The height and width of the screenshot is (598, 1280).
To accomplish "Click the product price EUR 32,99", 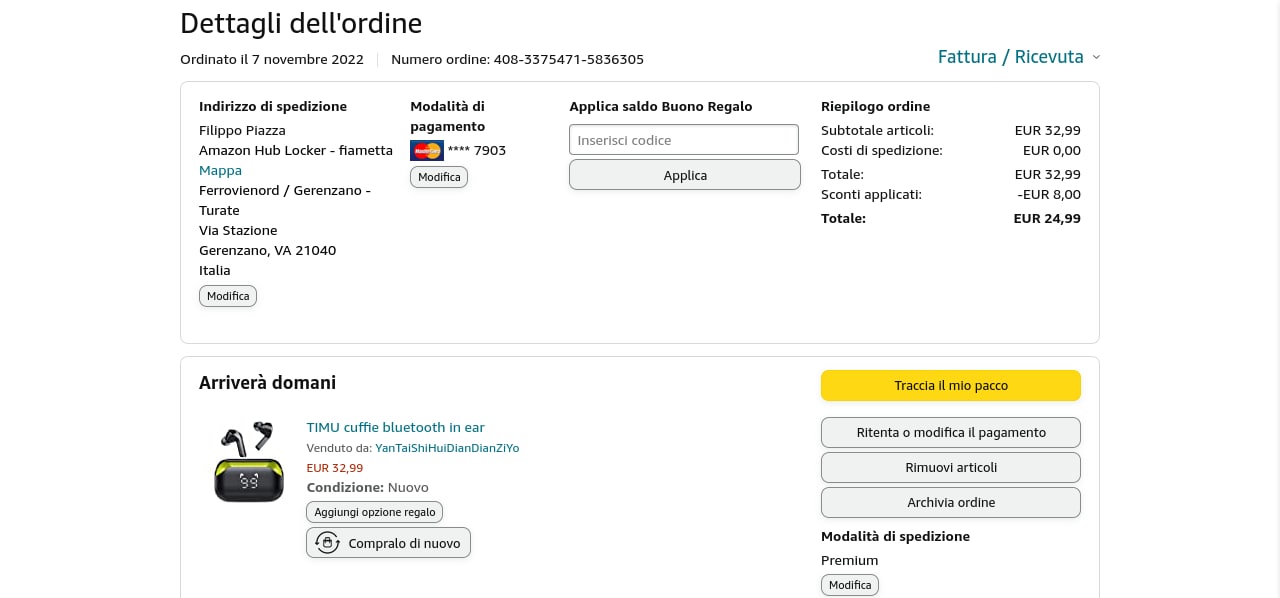I will pyautogui.click(x=335, y=468).
